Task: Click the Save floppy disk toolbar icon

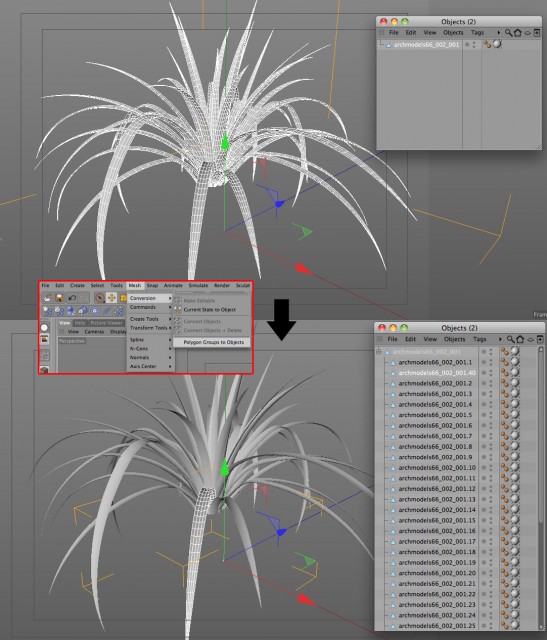Action: (x=59, y=298)
